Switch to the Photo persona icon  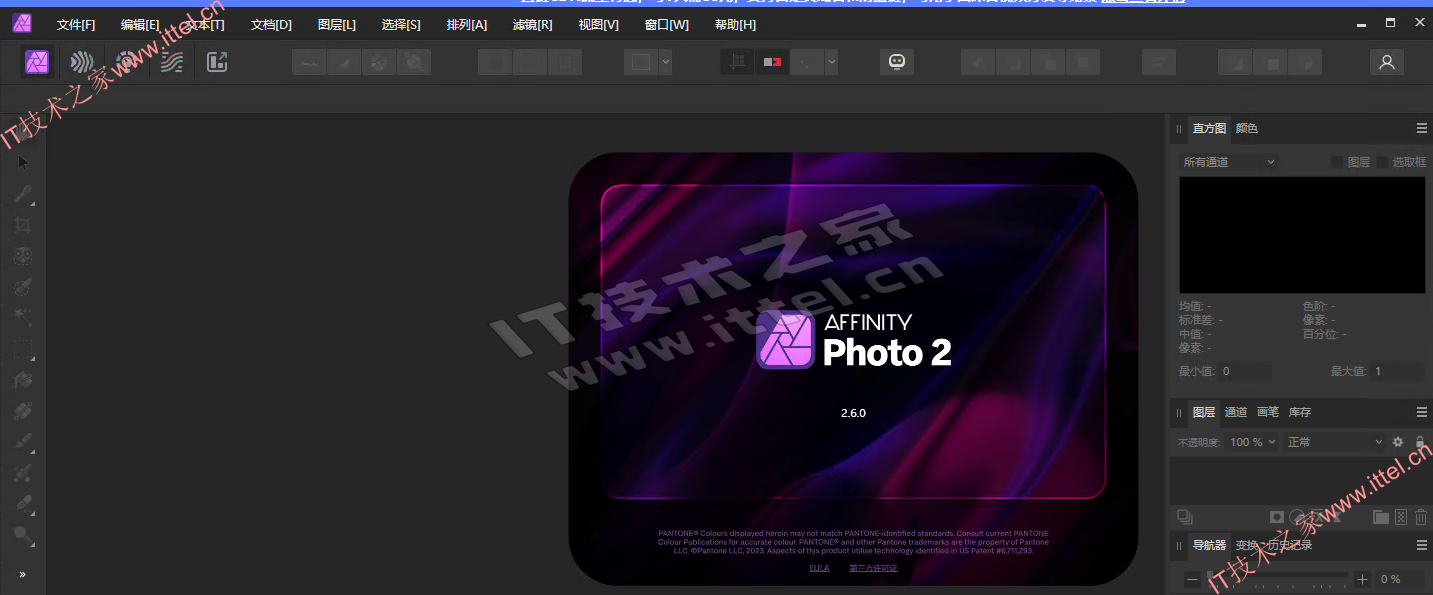coord(38,62)
